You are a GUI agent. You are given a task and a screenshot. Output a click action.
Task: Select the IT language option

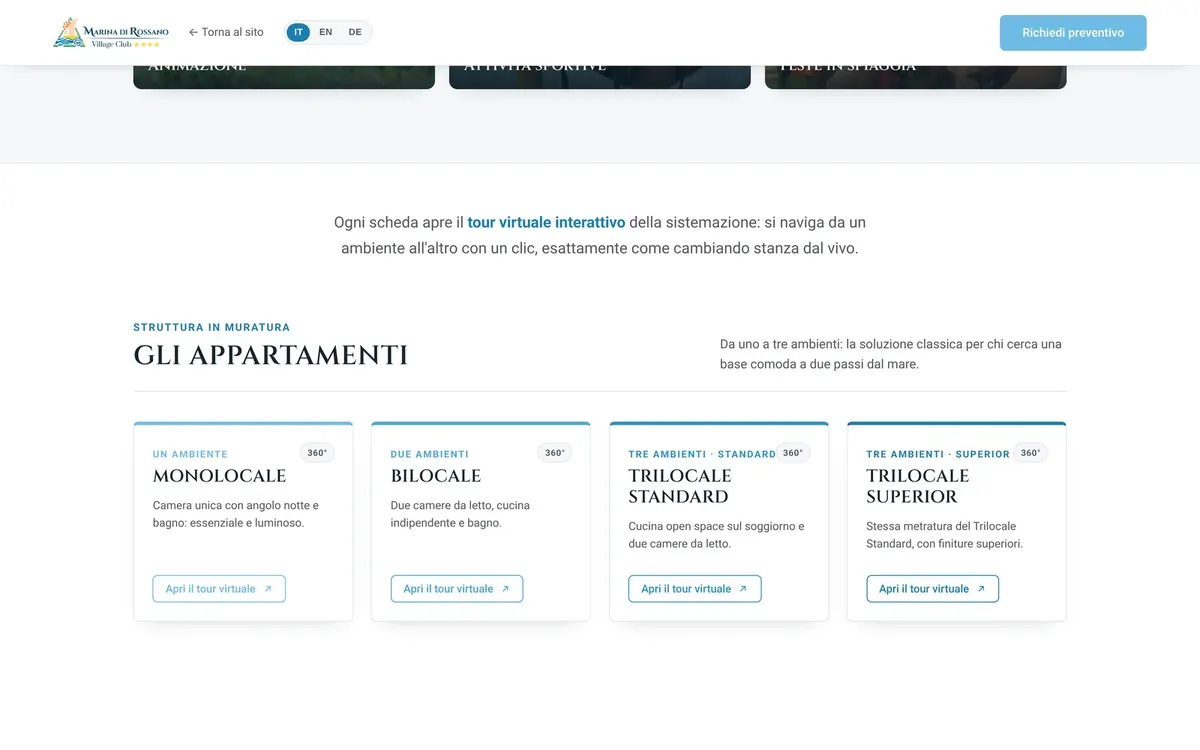click(x=298, y=32)
